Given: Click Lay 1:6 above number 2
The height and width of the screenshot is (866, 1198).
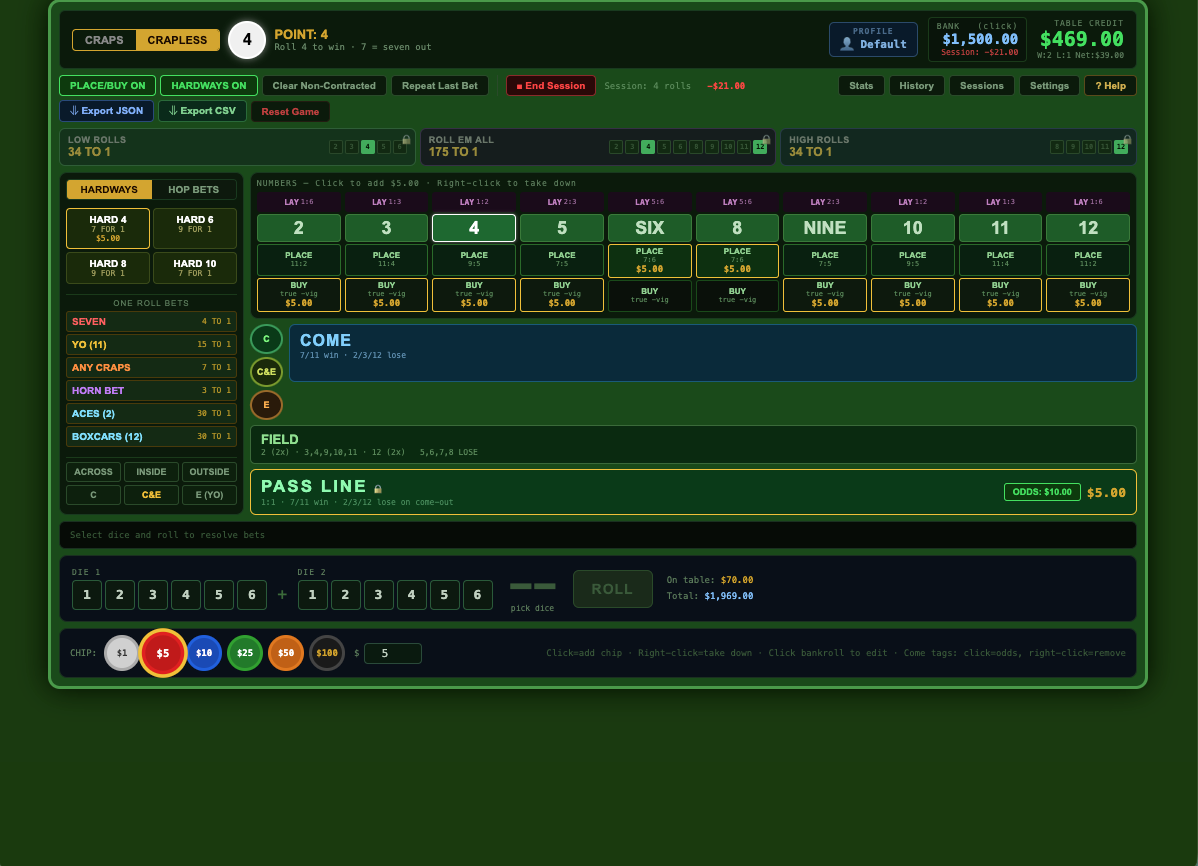Looking at the screenshot, I should (x=299, y=202).
